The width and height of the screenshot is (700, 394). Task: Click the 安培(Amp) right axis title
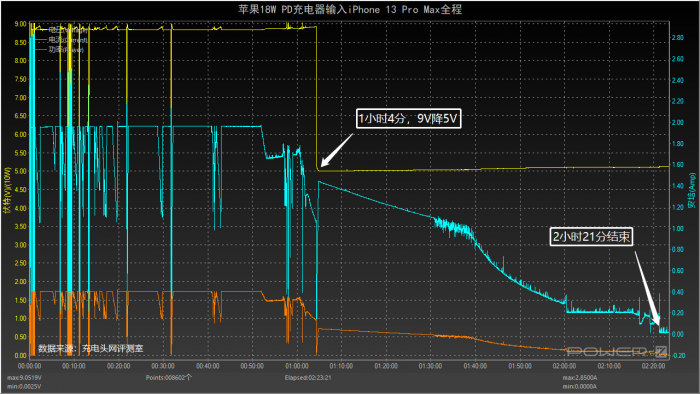[692, 191]
